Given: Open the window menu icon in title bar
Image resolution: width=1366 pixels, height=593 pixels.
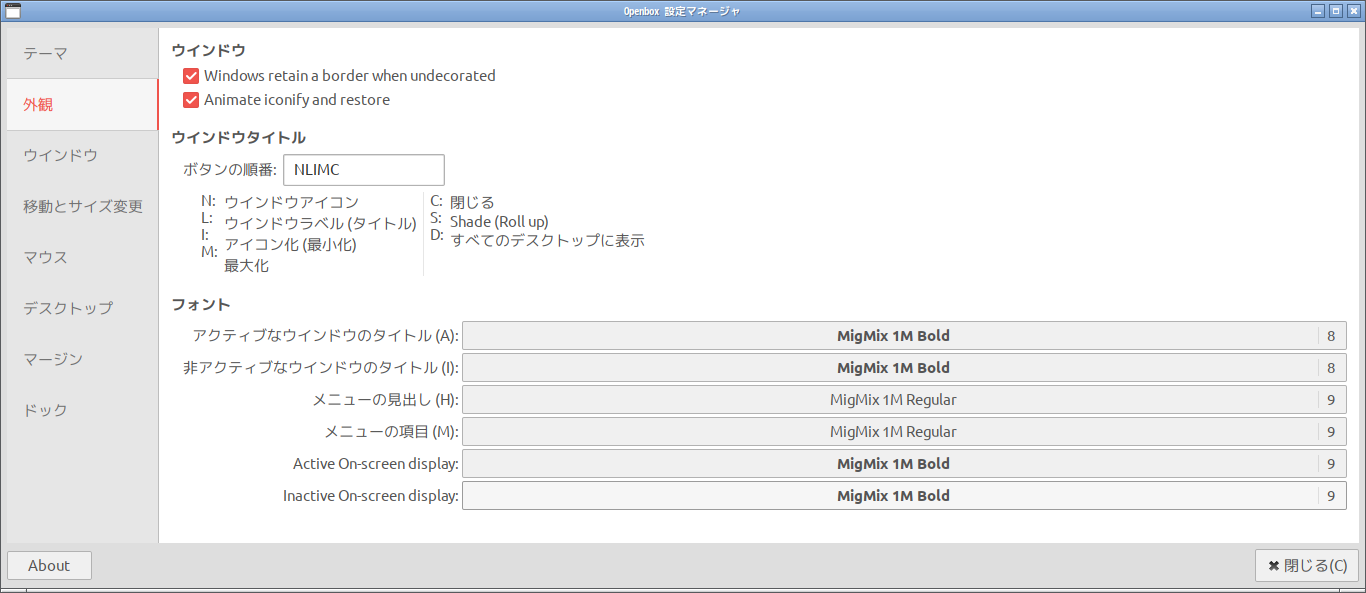Looking at the screenshot, I should (x=13, y=11).
